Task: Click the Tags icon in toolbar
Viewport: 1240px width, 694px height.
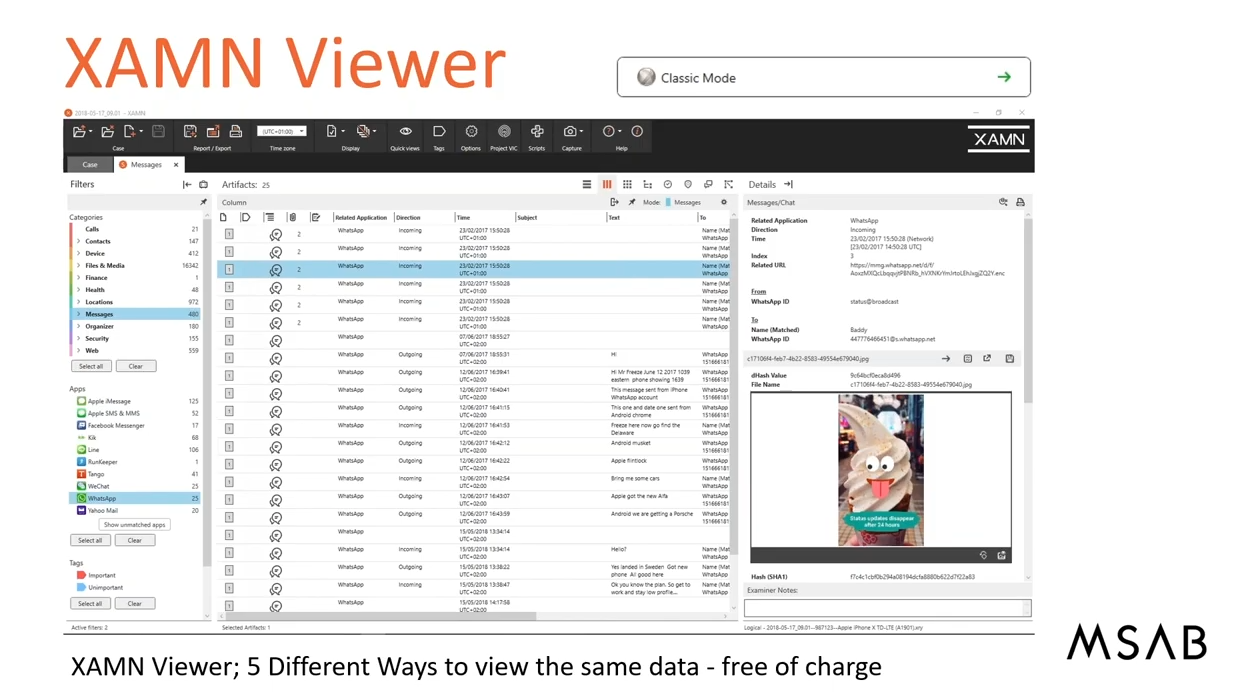Action: tap(438, 132)
